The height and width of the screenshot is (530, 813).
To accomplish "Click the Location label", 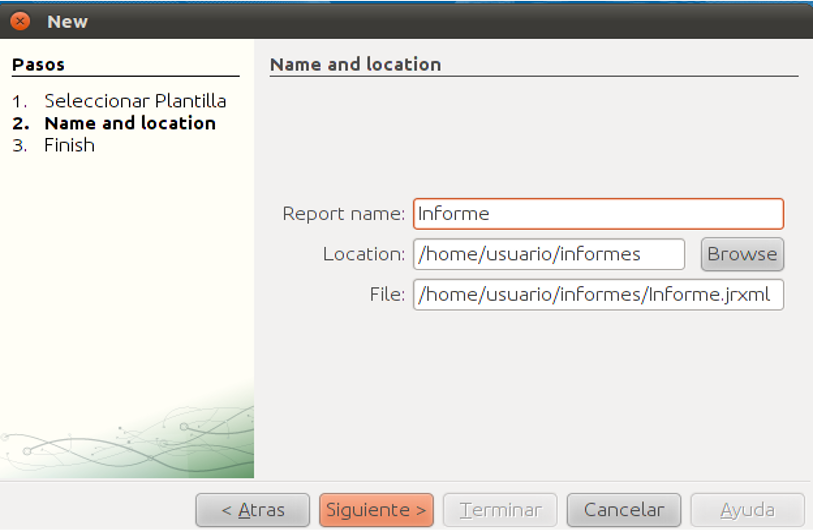I will point(363,254).
